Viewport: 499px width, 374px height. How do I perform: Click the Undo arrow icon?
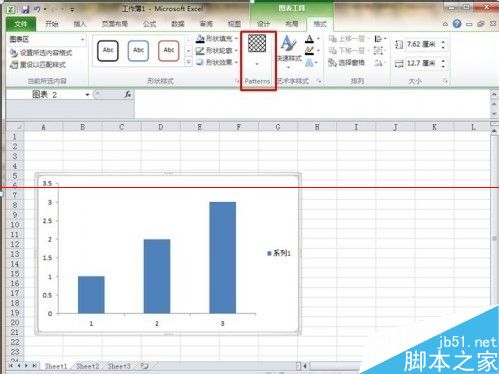(x=37, y=9)
